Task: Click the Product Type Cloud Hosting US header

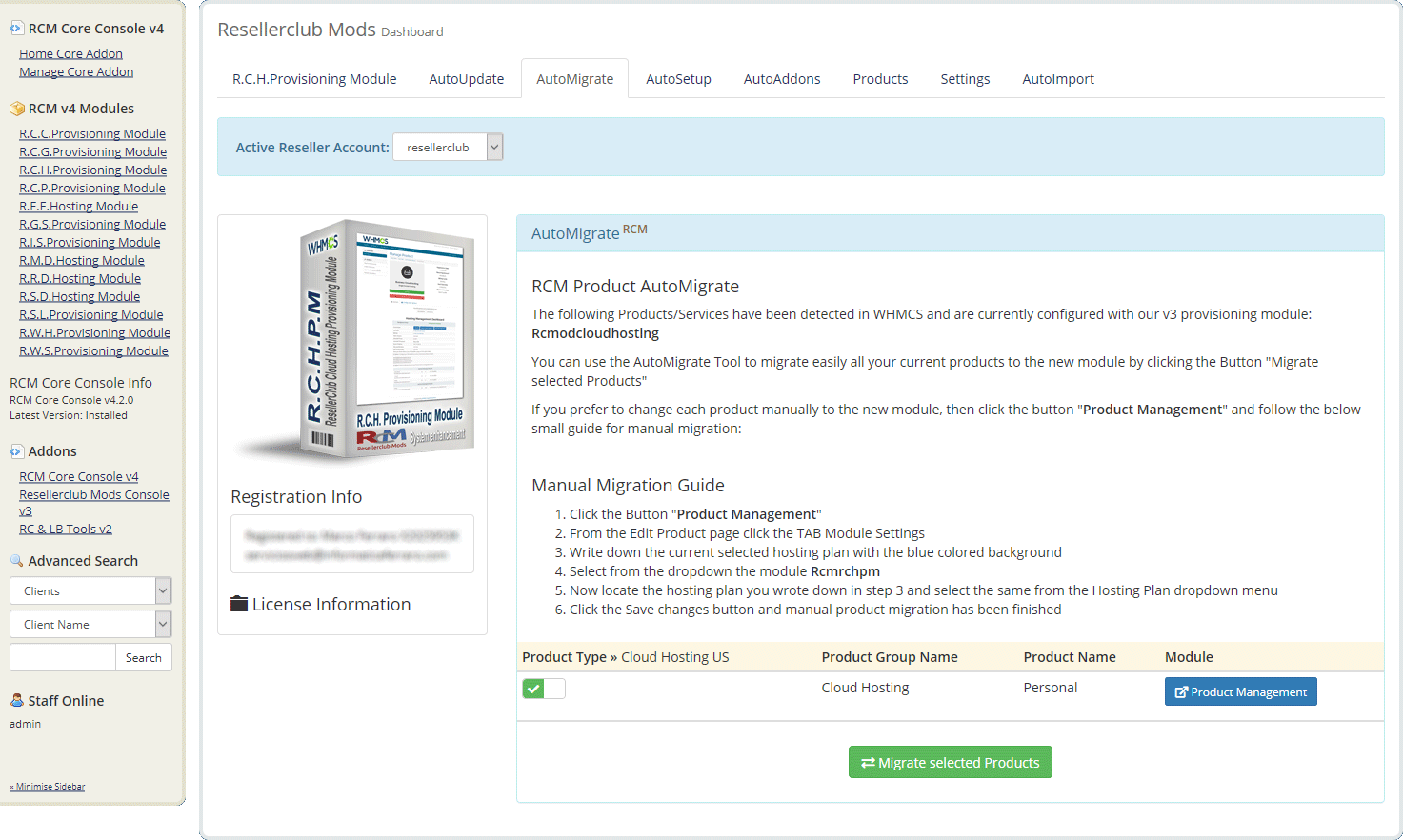Action: point(625,657)
